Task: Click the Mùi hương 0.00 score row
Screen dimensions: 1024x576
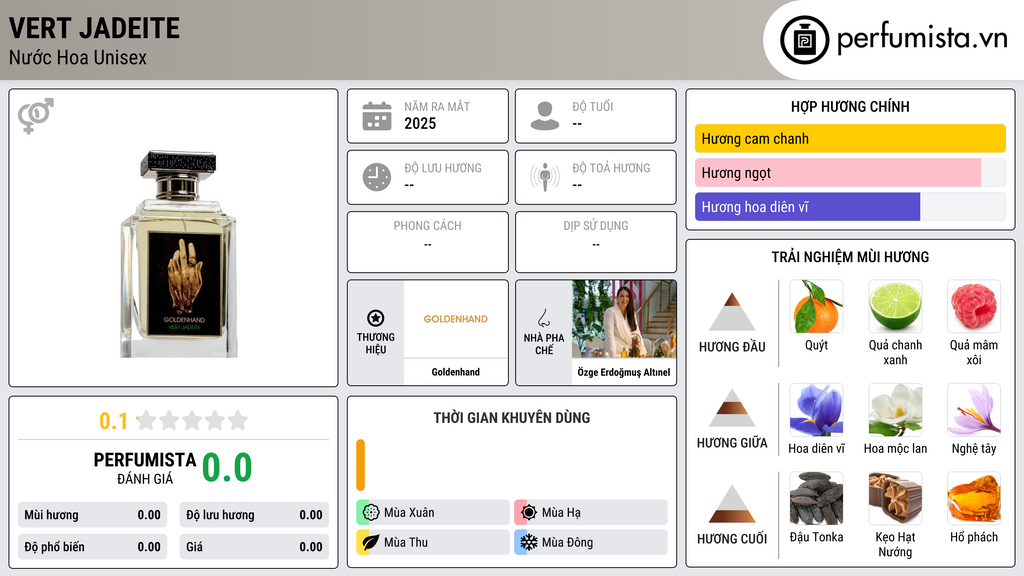Action: (92, 515)
